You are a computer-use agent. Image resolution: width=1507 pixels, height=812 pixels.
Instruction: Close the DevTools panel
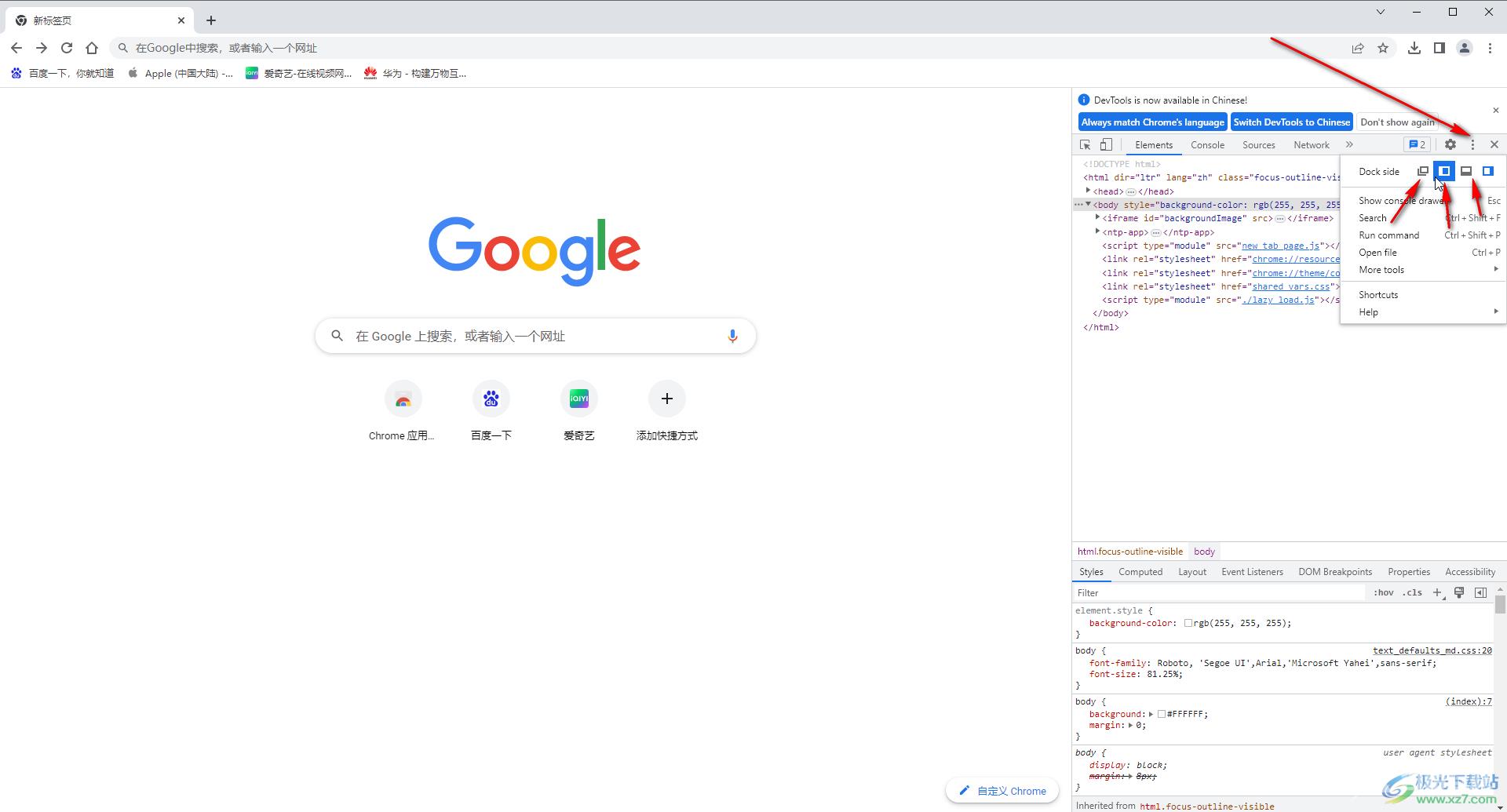click(1494, 145)
